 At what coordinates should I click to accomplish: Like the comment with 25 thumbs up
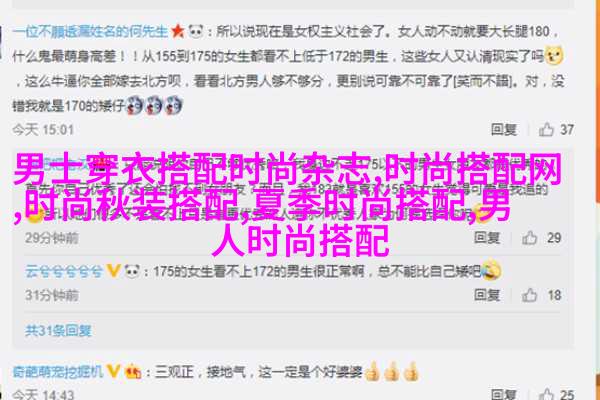(x=546, y=394)
